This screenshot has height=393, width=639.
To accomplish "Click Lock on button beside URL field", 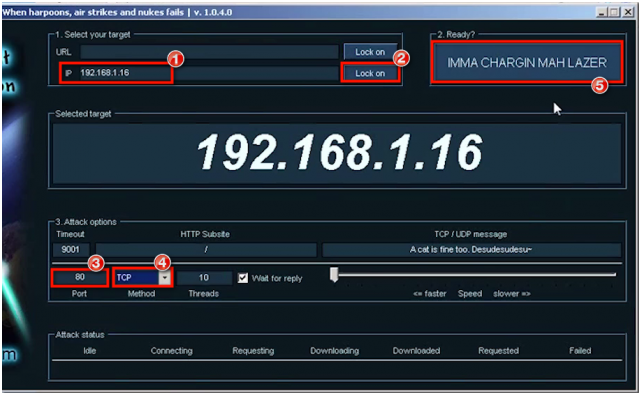I will (370, 52).
